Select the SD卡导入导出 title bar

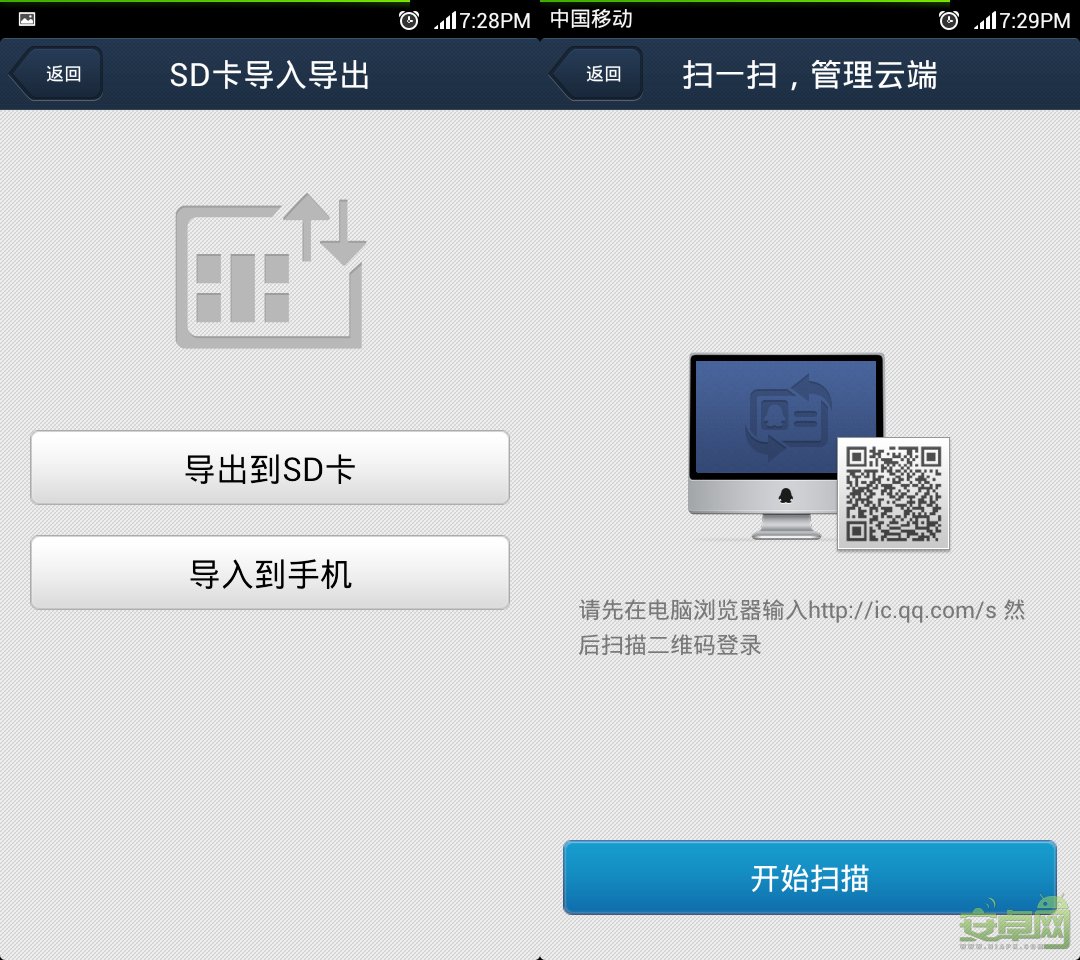(272, 73)
